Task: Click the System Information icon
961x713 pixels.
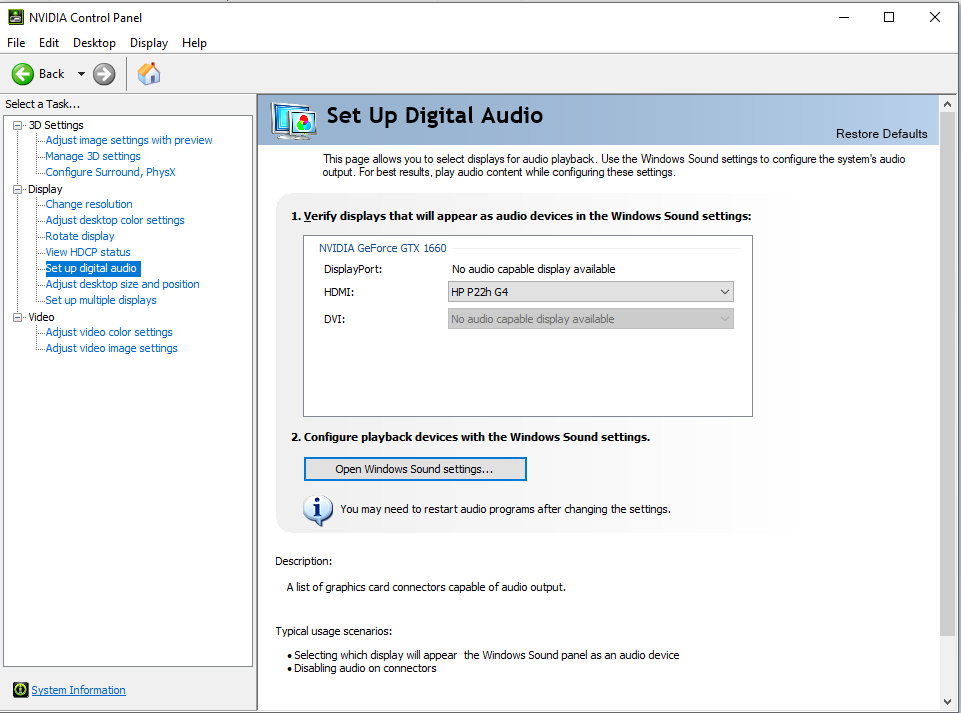Action: pos(20,690)
